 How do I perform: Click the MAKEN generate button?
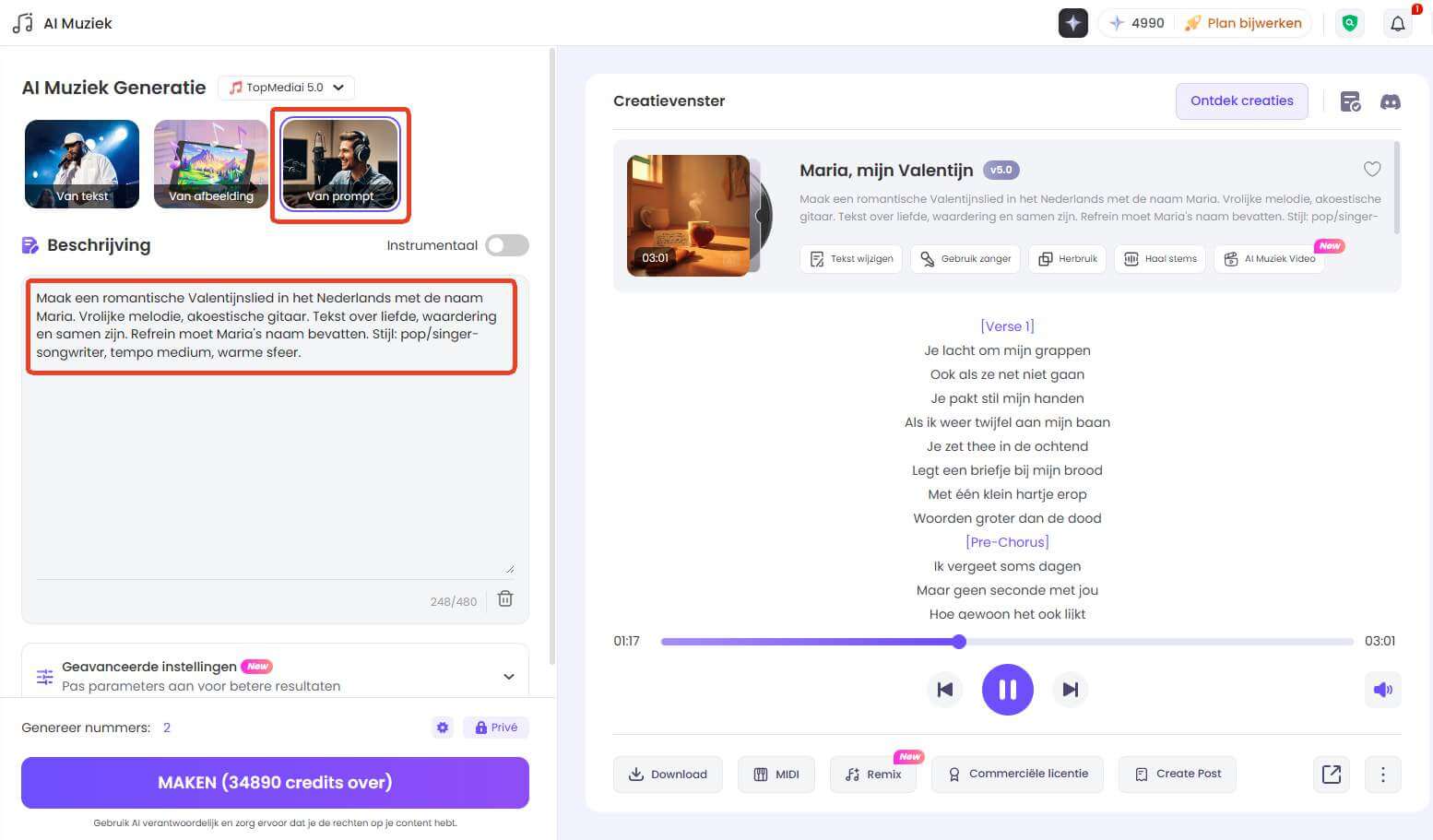[275, 783]
